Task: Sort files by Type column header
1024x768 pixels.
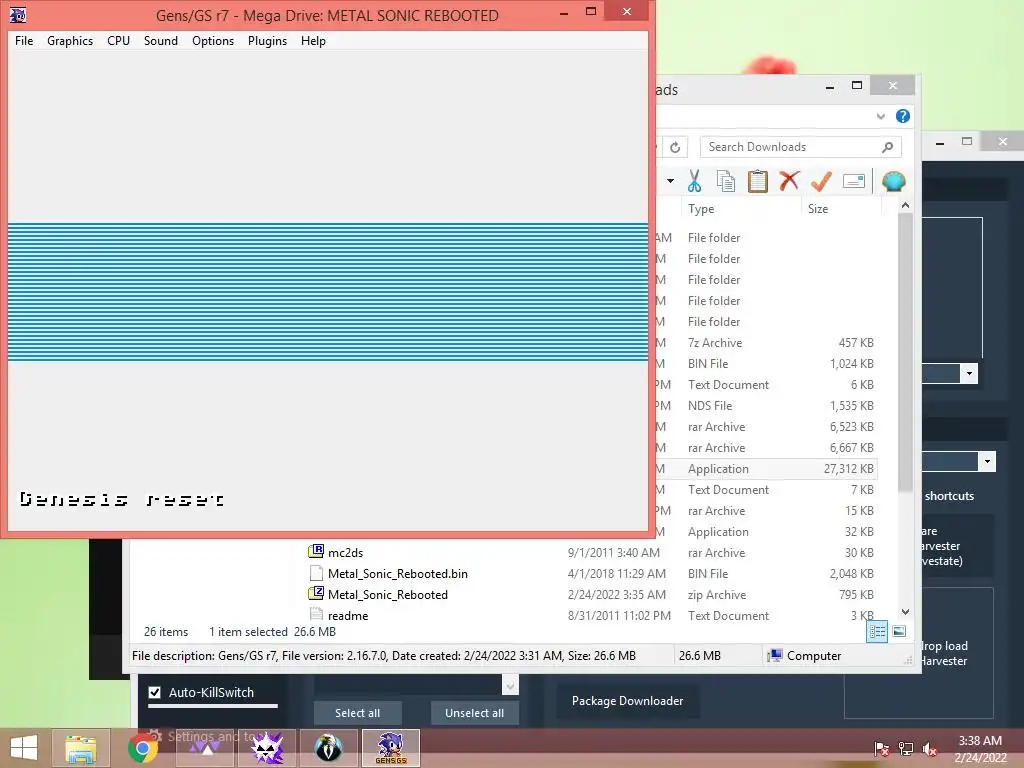Action: [x=701, y=209]
